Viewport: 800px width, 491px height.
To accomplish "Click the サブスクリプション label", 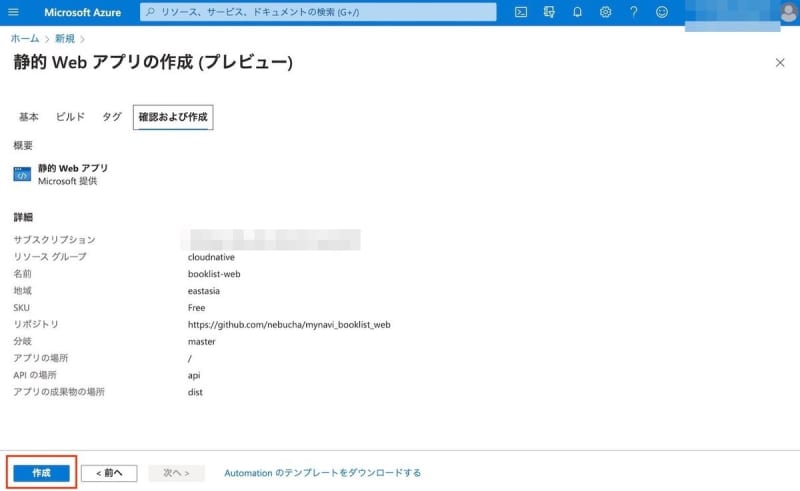I will (x=55, y=240).
